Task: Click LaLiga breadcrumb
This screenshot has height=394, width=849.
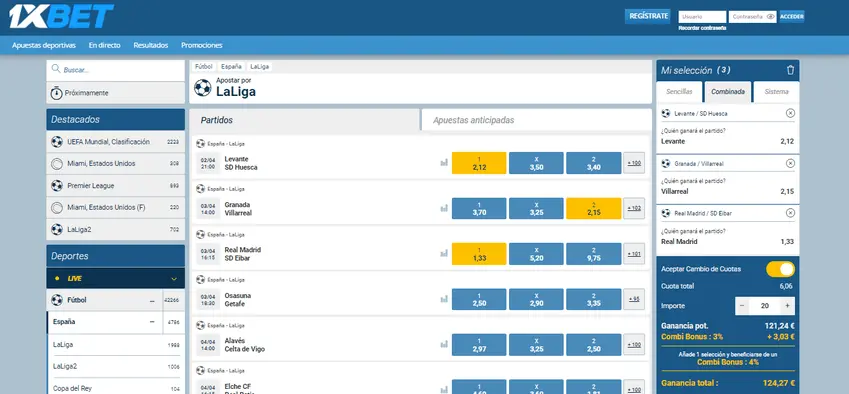Action: [259, 67]
